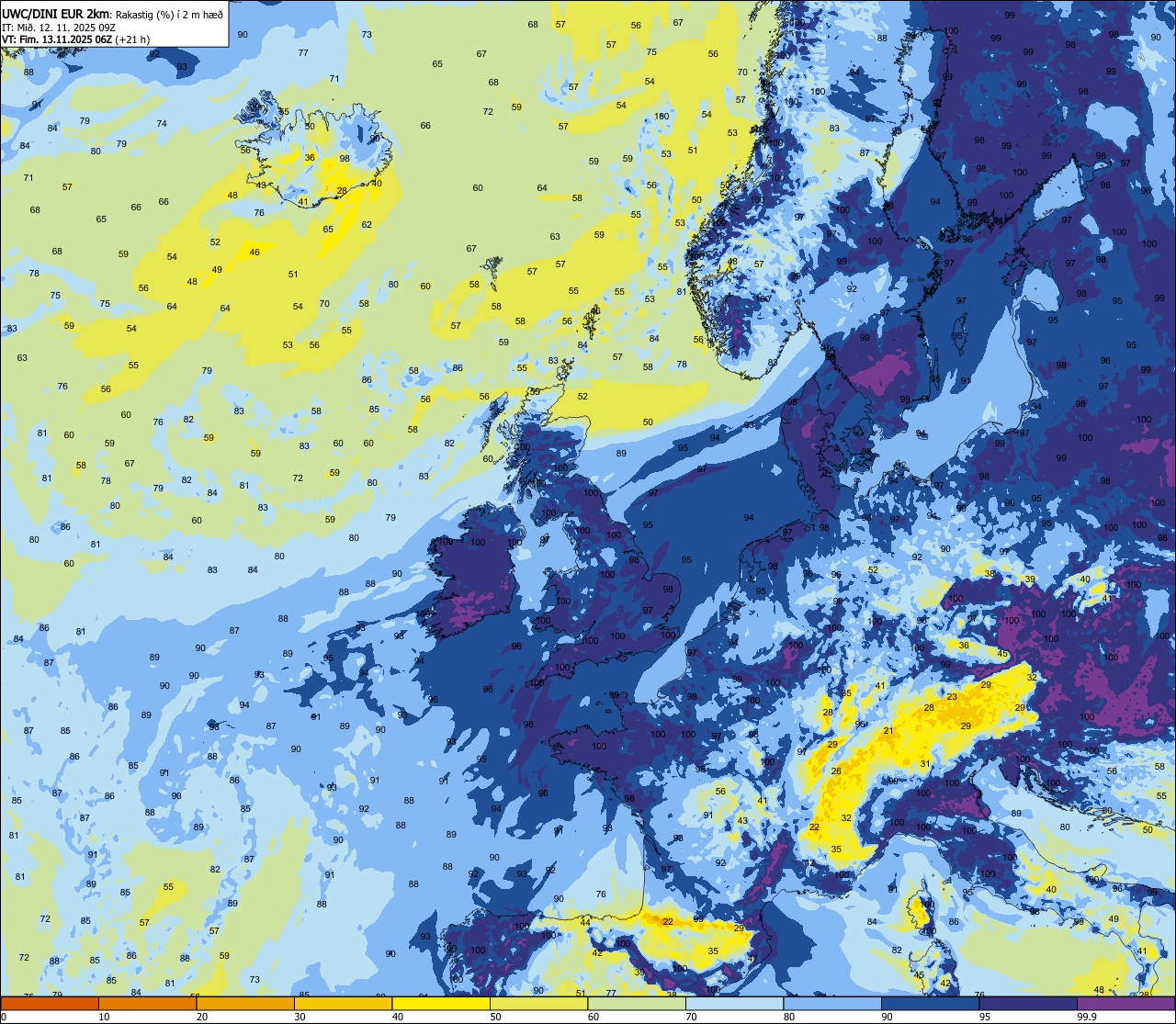The height and width of the screenshot is (1024, 1176).
Task: Click the 'IT: Mið. 12. 11. 2025 09Z' line
Action: (61, 27)
